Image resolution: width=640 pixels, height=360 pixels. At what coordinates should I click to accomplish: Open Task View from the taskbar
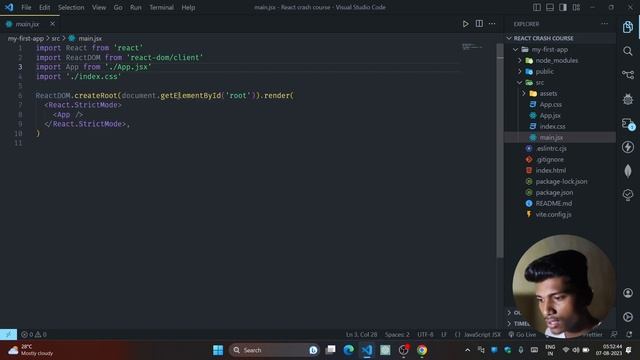(x=330, y=350)
